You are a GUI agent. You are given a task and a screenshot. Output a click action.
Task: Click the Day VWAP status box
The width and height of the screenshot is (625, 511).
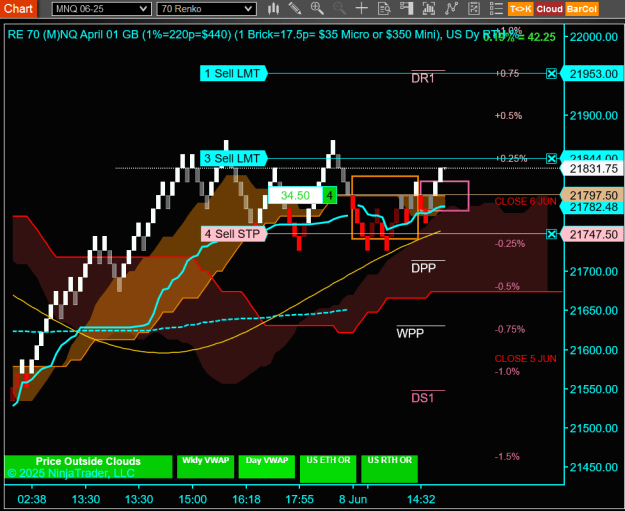click(267, 466)
